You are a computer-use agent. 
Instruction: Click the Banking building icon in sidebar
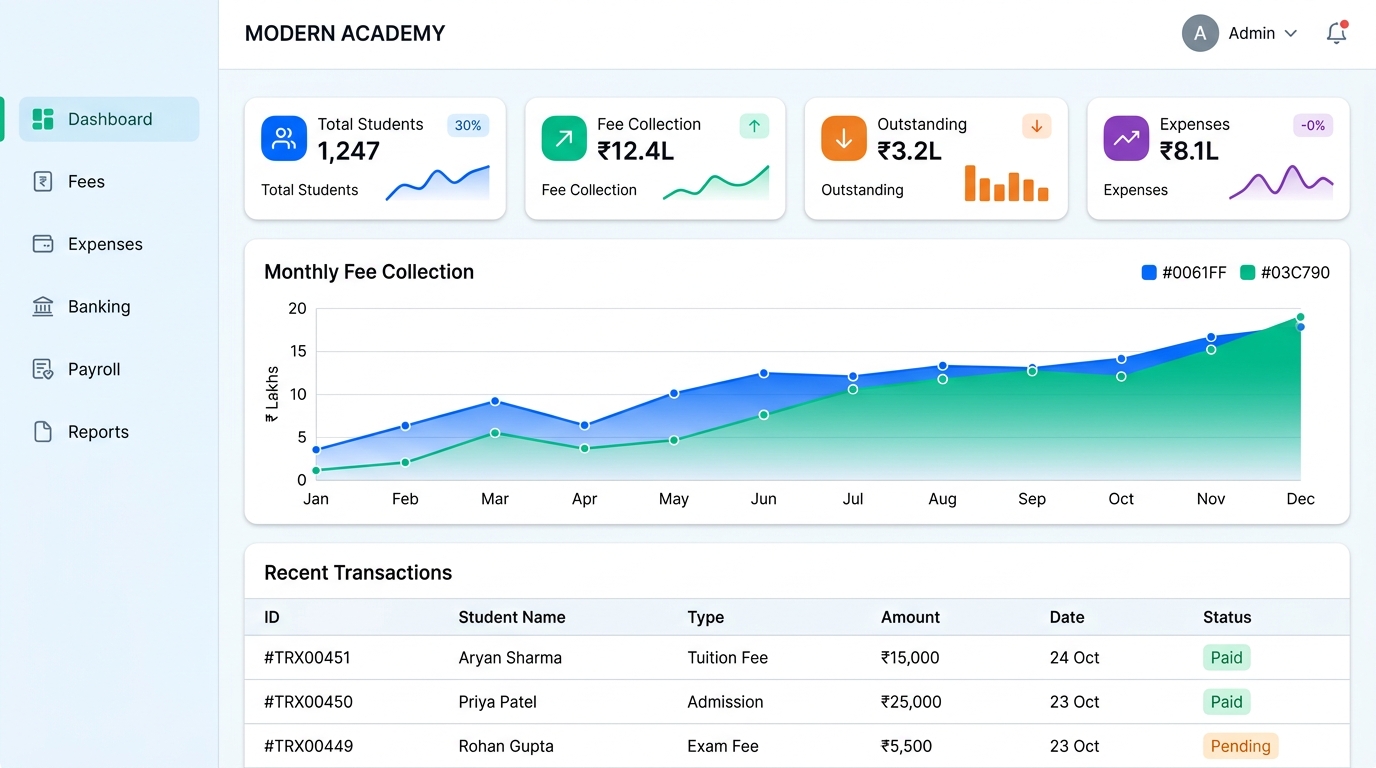point(43,307)
